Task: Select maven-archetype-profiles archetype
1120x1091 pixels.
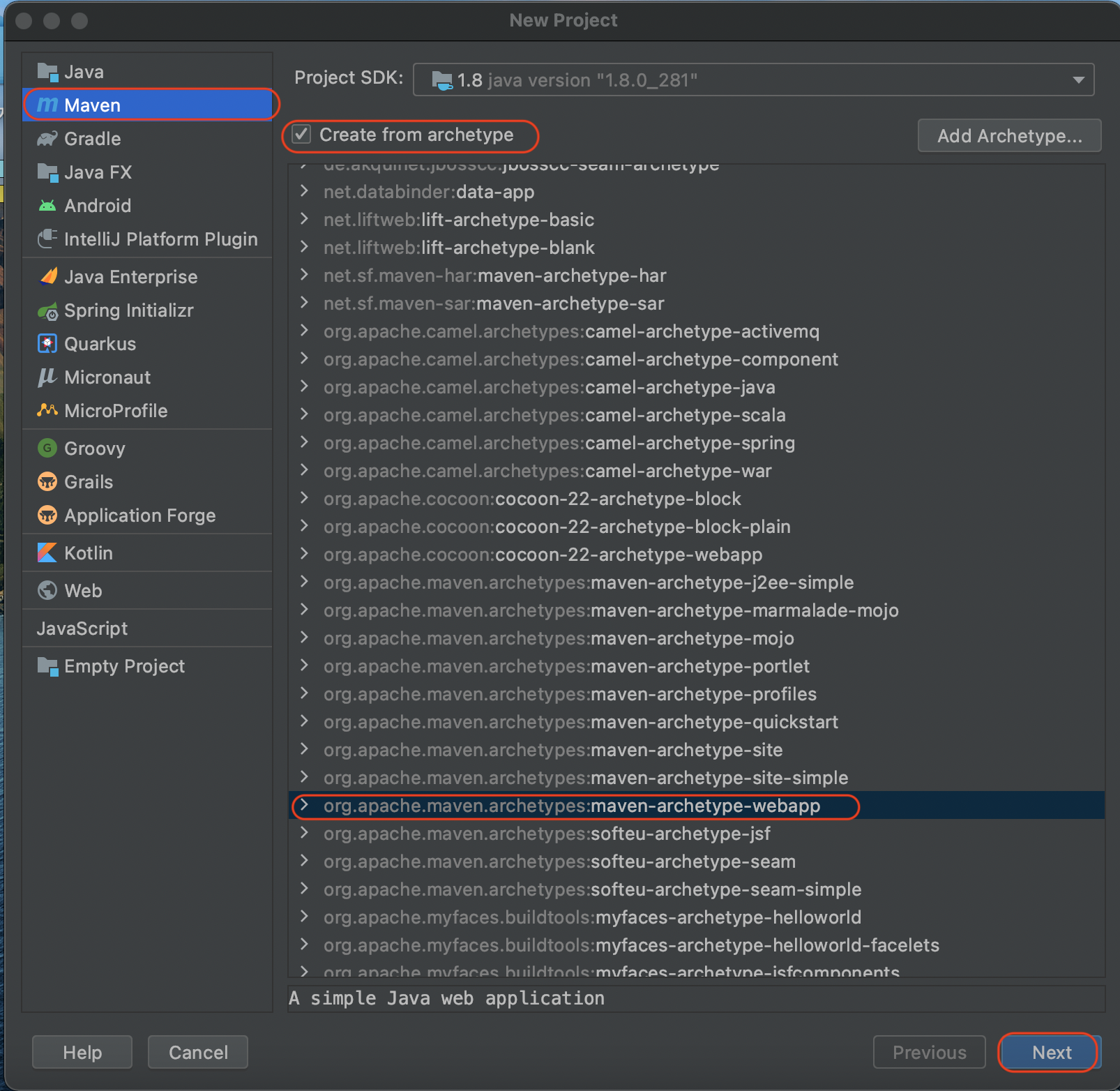Action: [696, 694]
